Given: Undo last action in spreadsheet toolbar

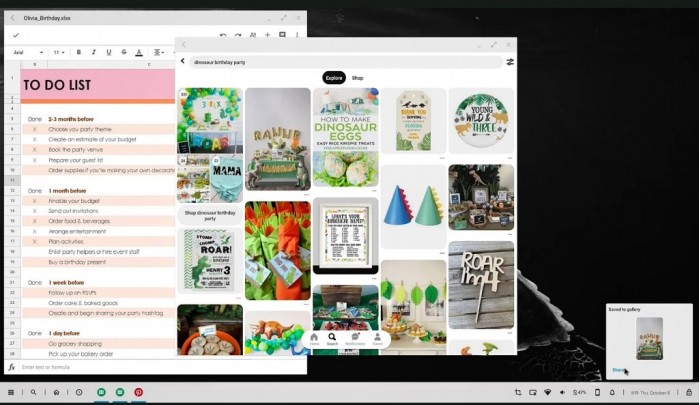Looking at the screenshot, I should coord(223,35).
